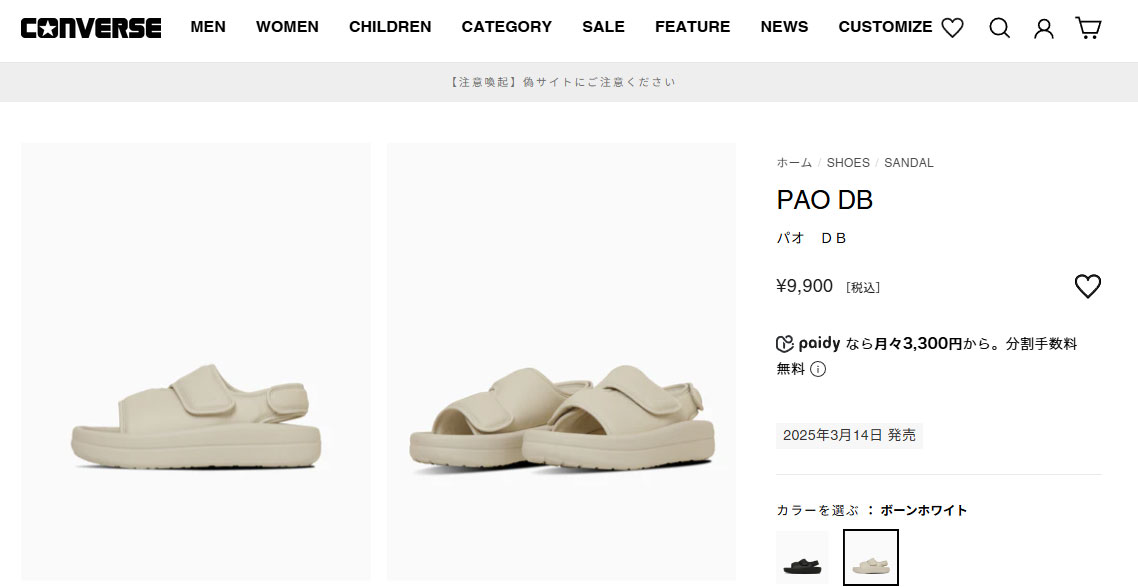Select the black color swatch
1138x587 pixels.
802,557
